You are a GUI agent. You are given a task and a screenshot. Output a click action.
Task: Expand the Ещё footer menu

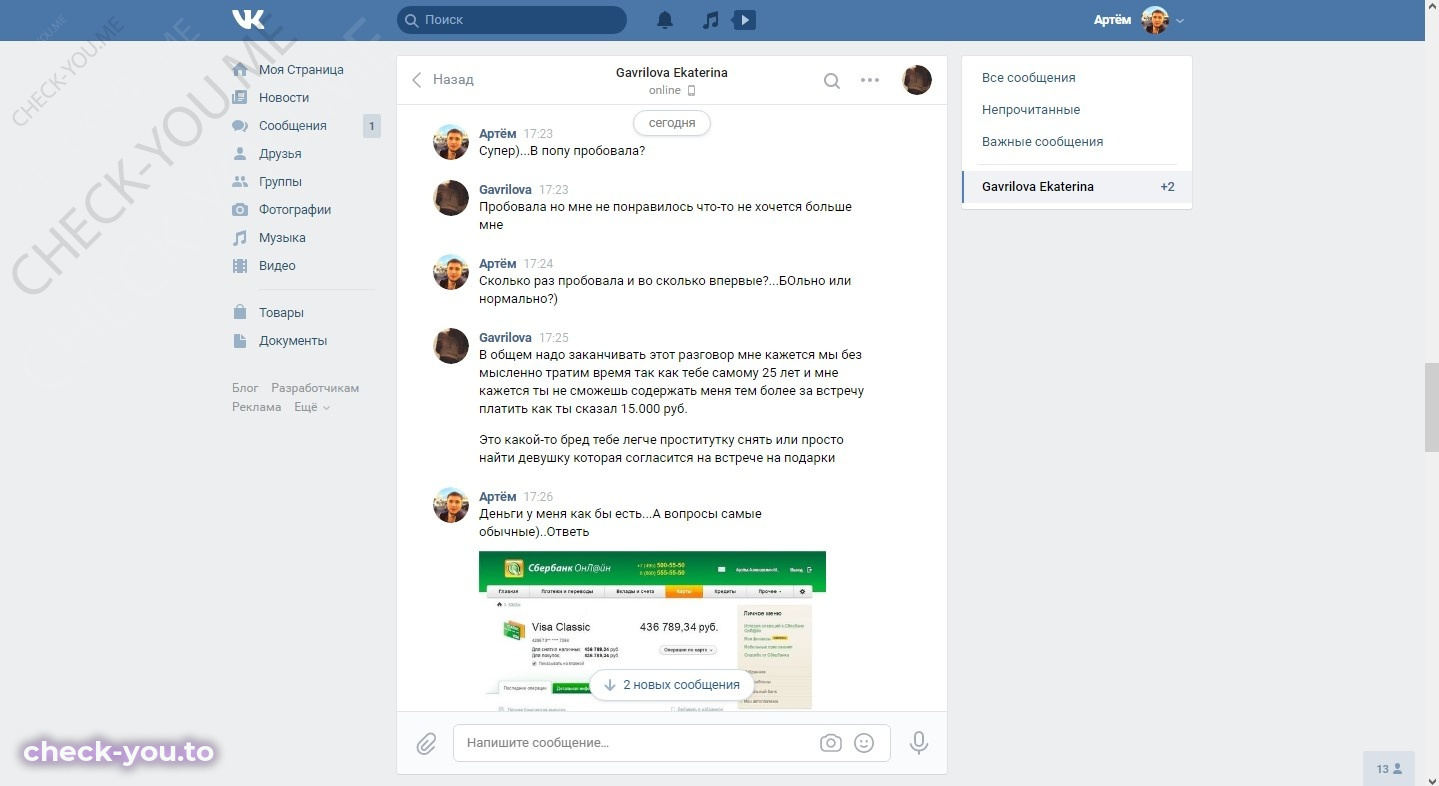tap(312, 407)
